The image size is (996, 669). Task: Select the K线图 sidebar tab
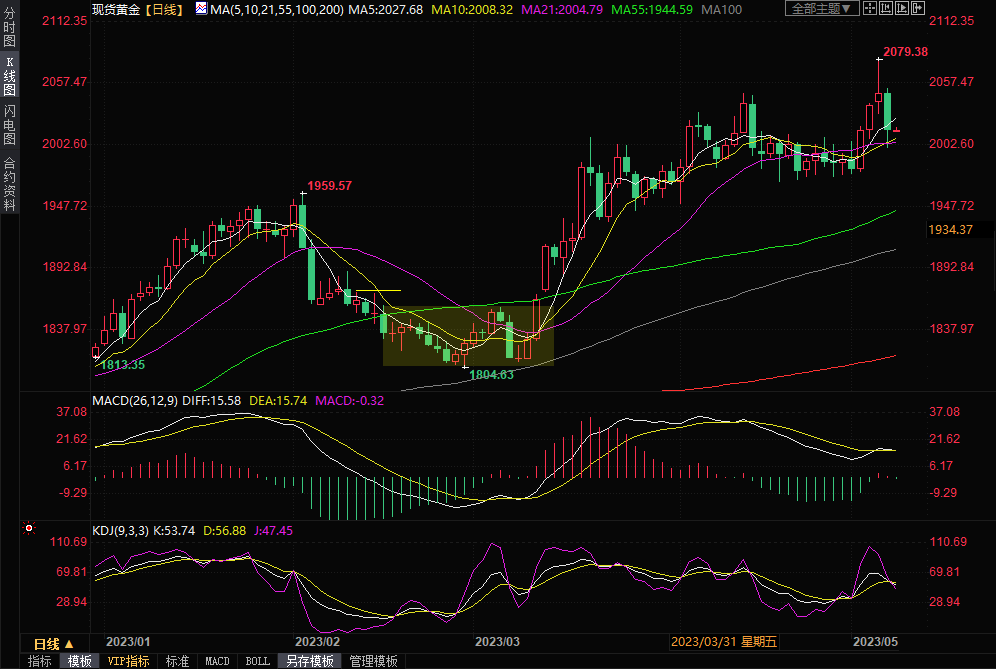(9, 76)
